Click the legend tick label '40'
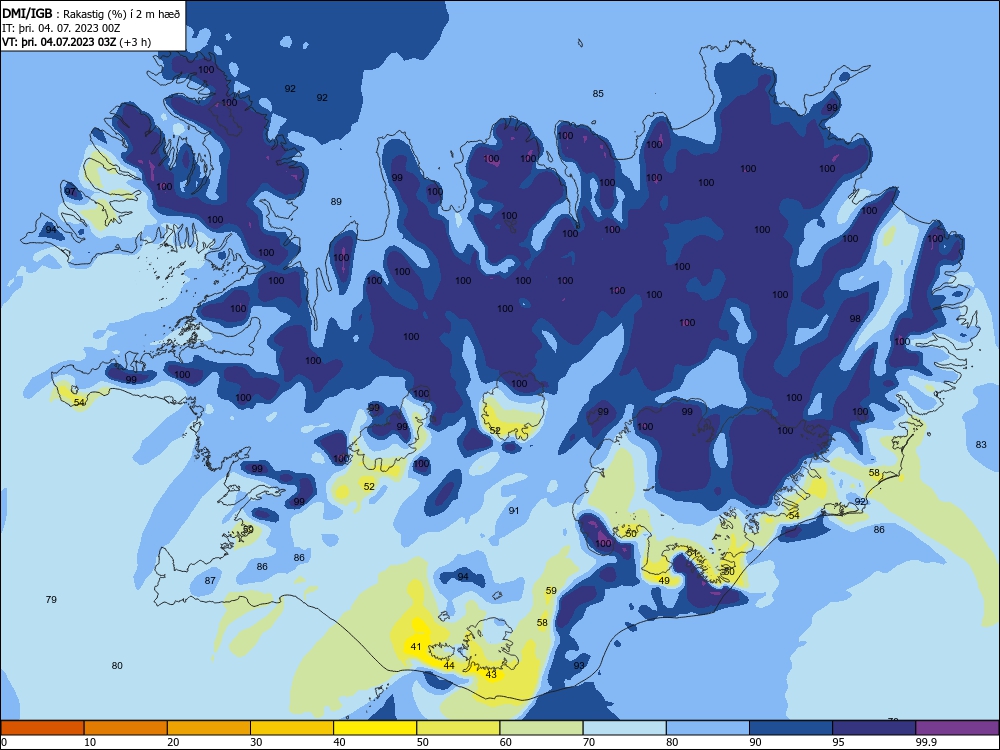 (339, 742)
